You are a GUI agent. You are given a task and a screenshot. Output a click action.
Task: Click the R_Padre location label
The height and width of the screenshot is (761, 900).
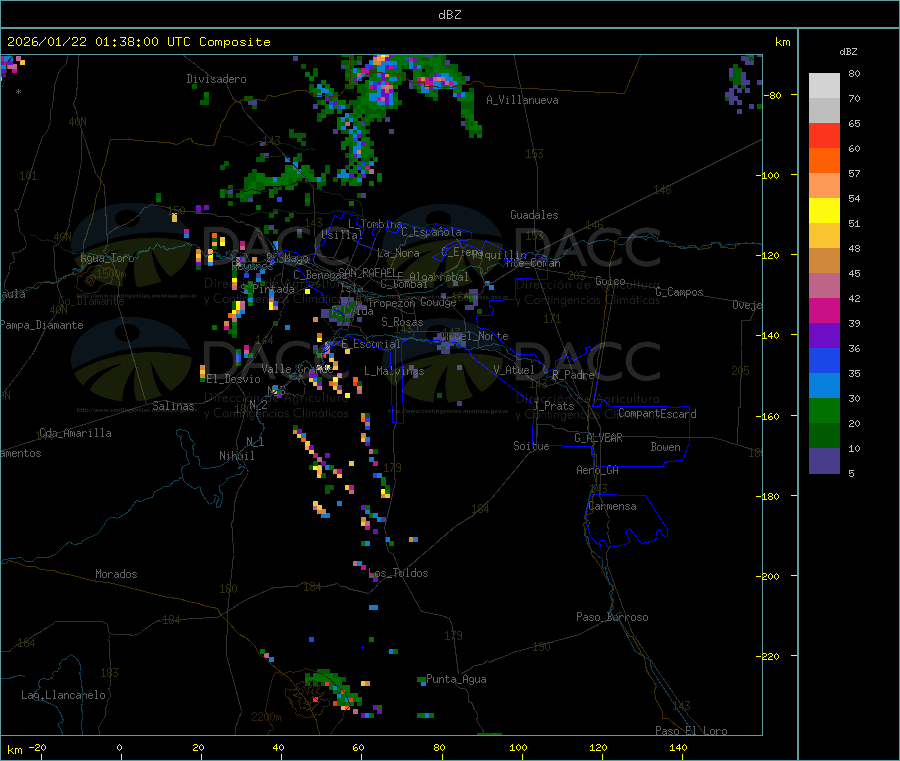(x=573, y=375)
